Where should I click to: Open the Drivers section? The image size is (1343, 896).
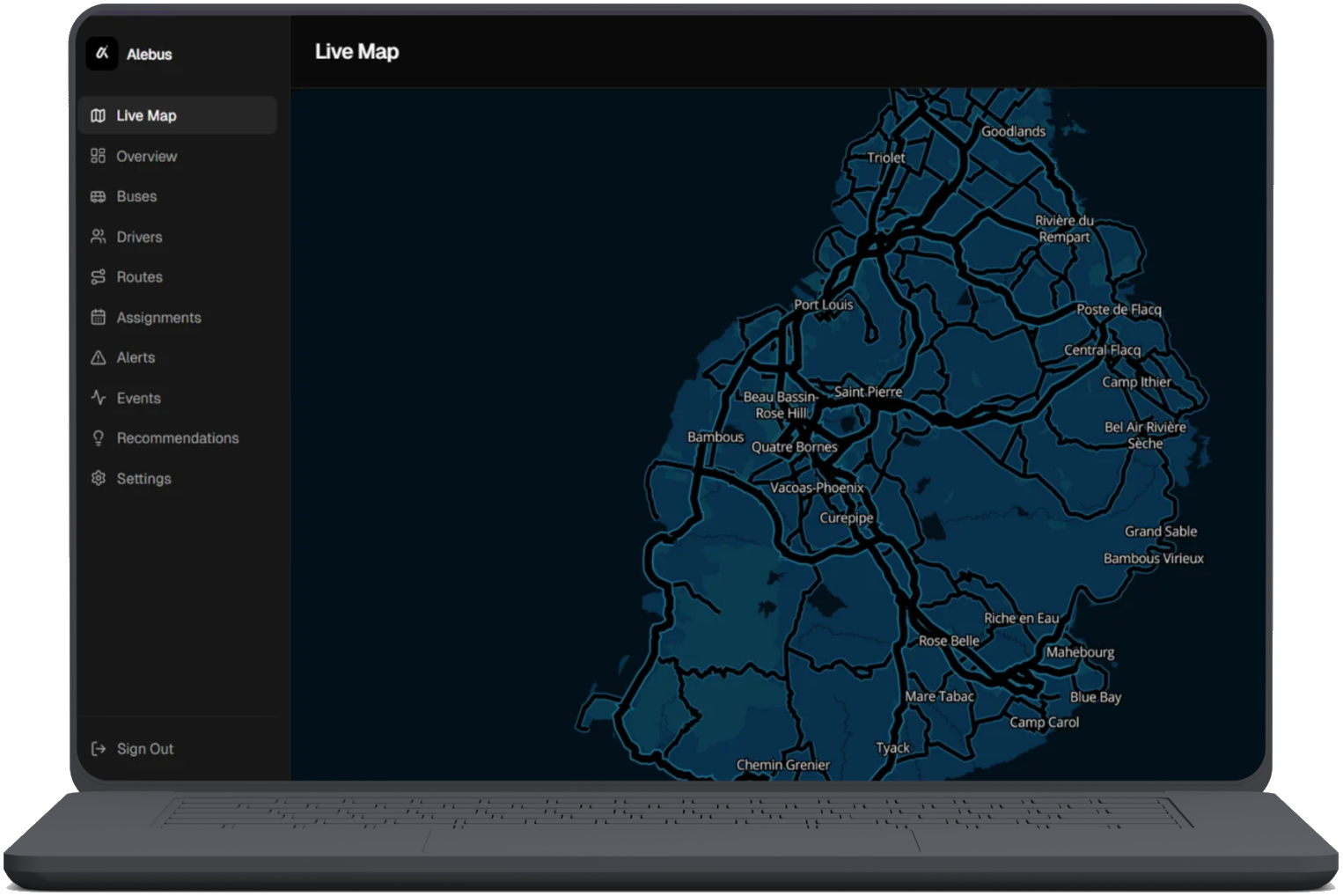point(178,237)
